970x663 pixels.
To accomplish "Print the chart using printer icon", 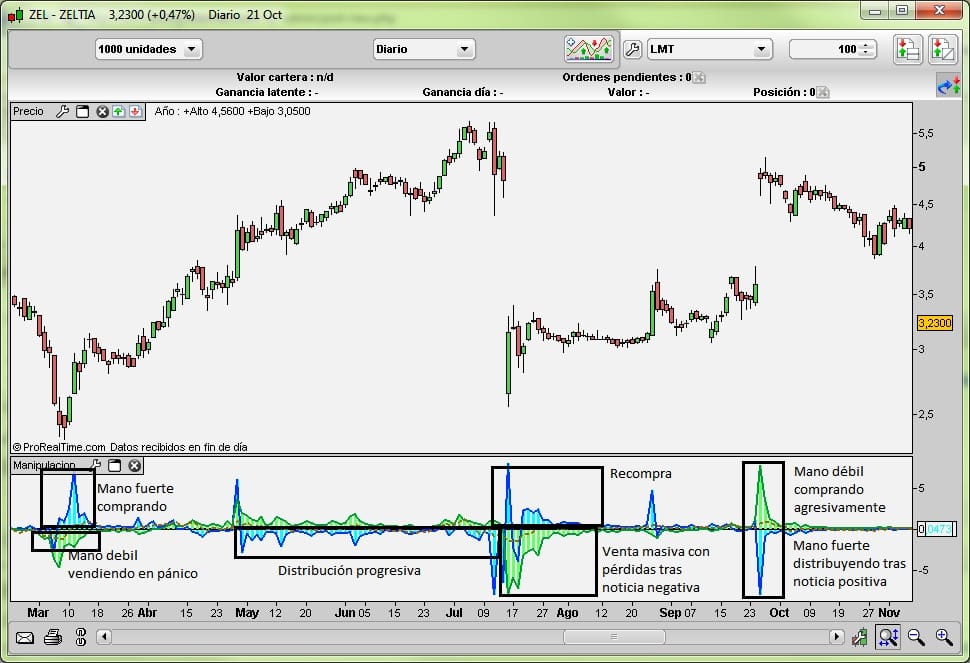I will [53, 636].
